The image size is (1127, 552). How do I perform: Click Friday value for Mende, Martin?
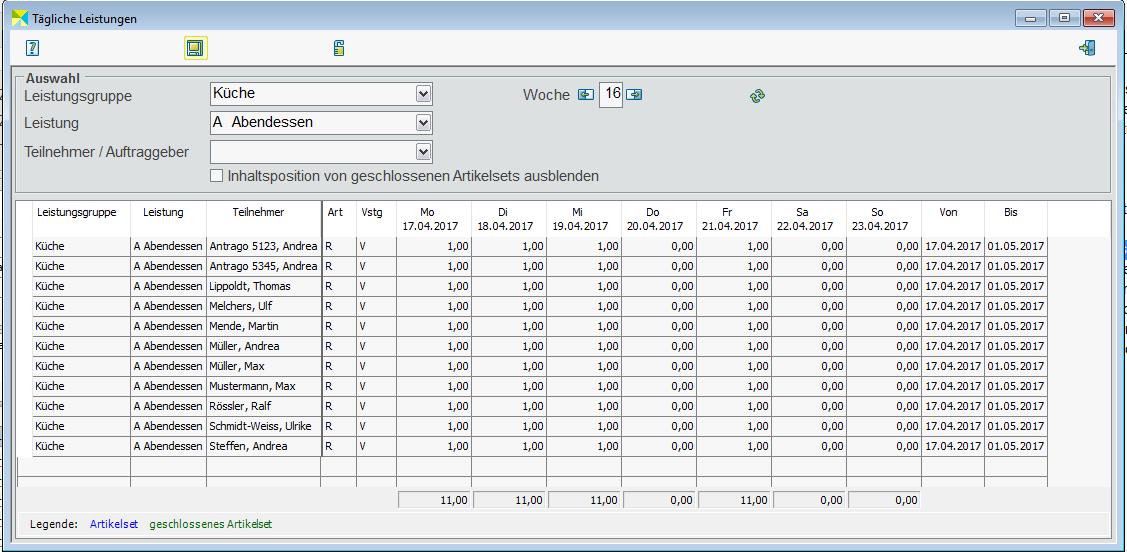734,326
